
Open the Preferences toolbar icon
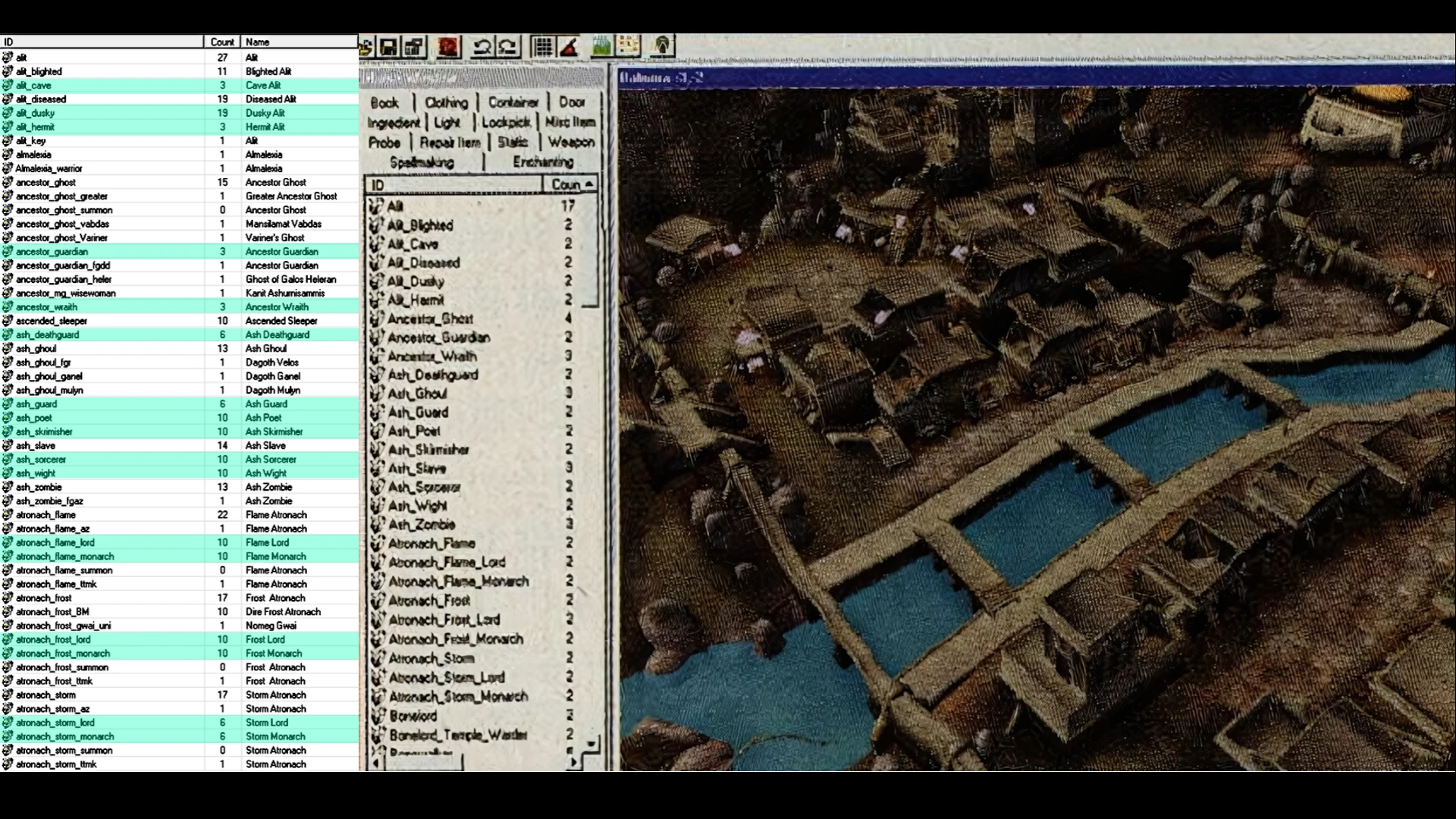(x=414, y=47)
